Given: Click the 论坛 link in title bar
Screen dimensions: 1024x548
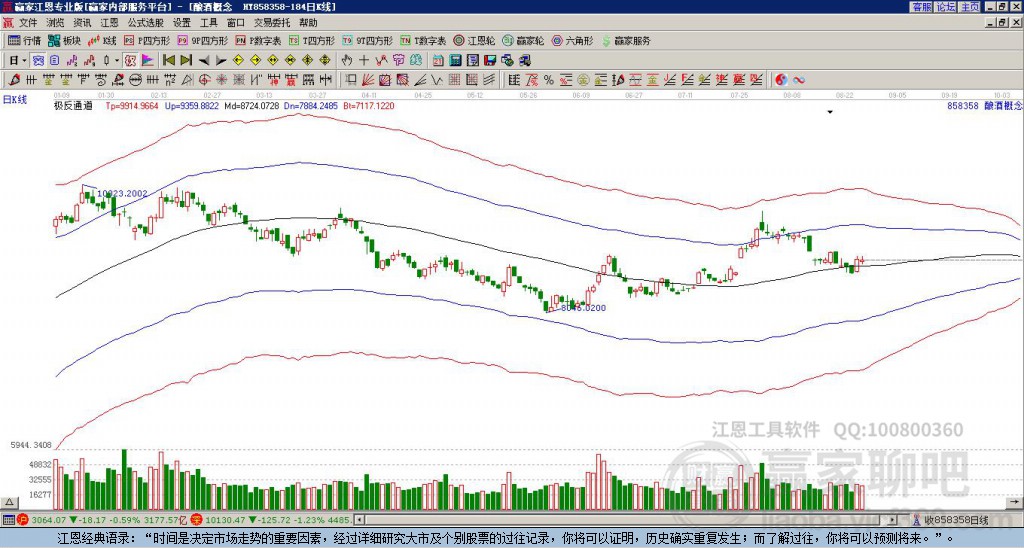Looking at the screenshot, I should click(946, 7).
